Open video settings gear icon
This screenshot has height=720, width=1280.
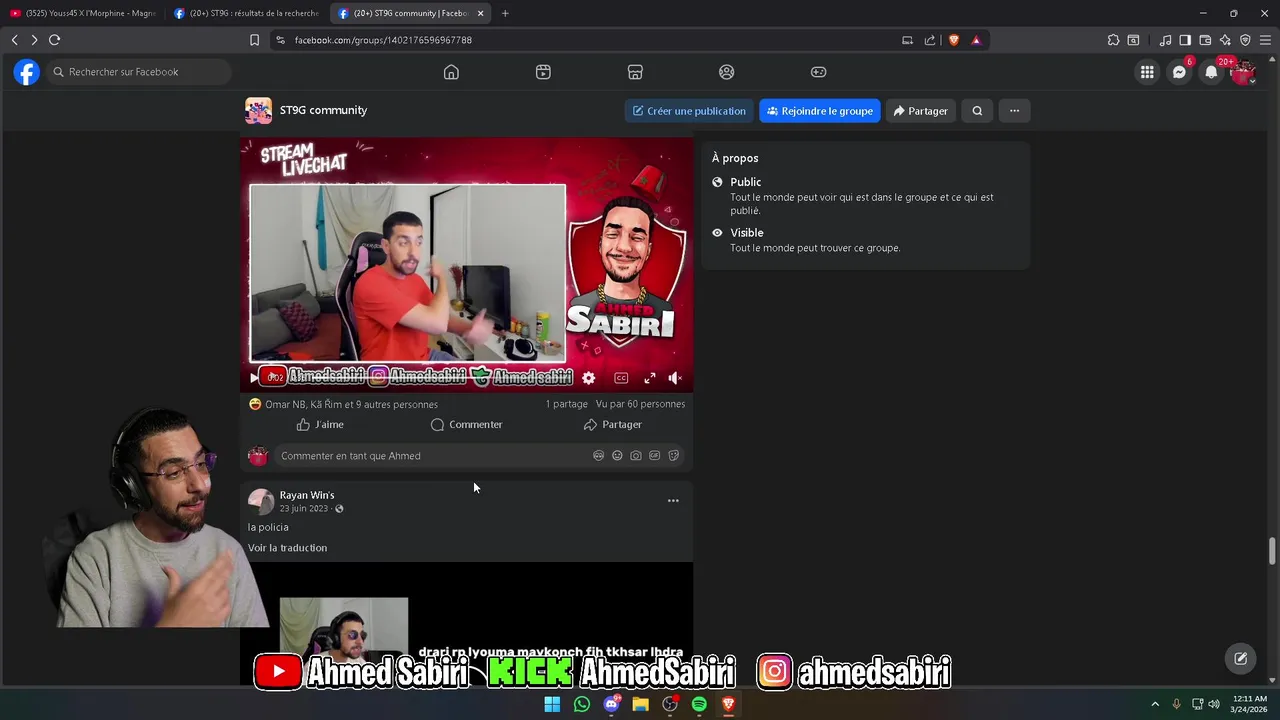(x=589, y=378)
